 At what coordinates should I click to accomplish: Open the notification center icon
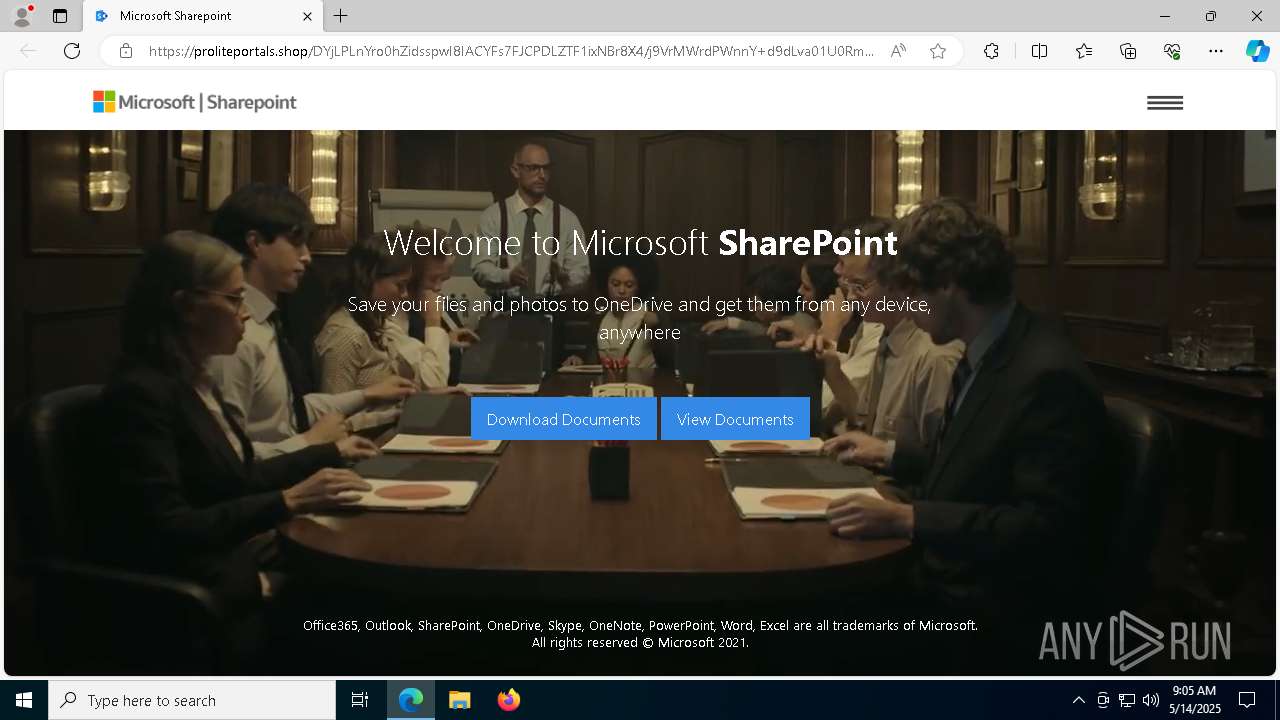click(x=1247, y=700)
